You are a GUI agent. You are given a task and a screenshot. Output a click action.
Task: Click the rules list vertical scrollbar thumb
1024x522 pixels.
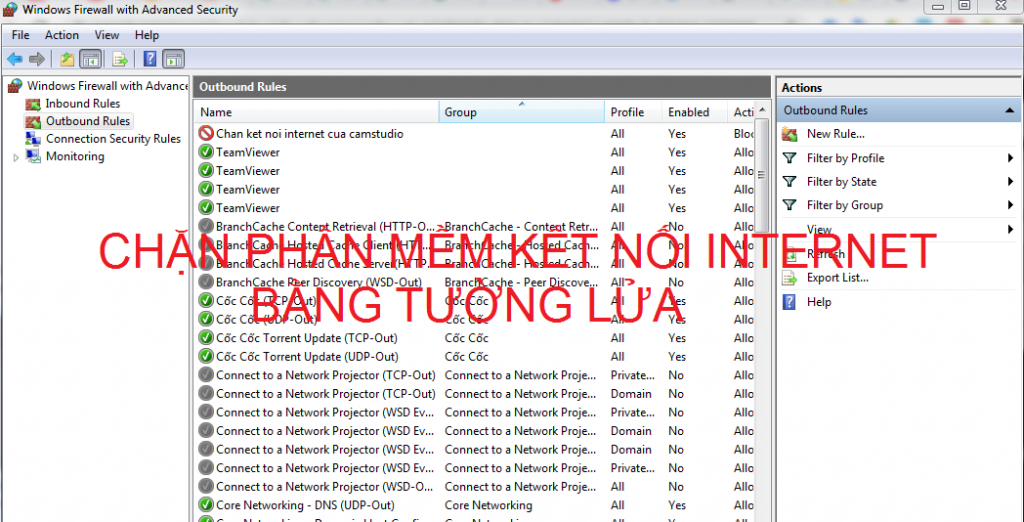(x=761, y=174)
